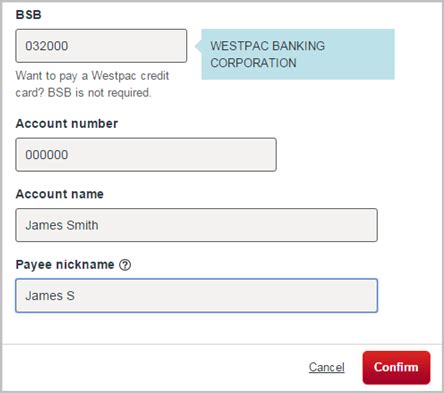This screenshot has width=444, height=393.
Task: Click the Account name label
Action: (x=60, y=194)
